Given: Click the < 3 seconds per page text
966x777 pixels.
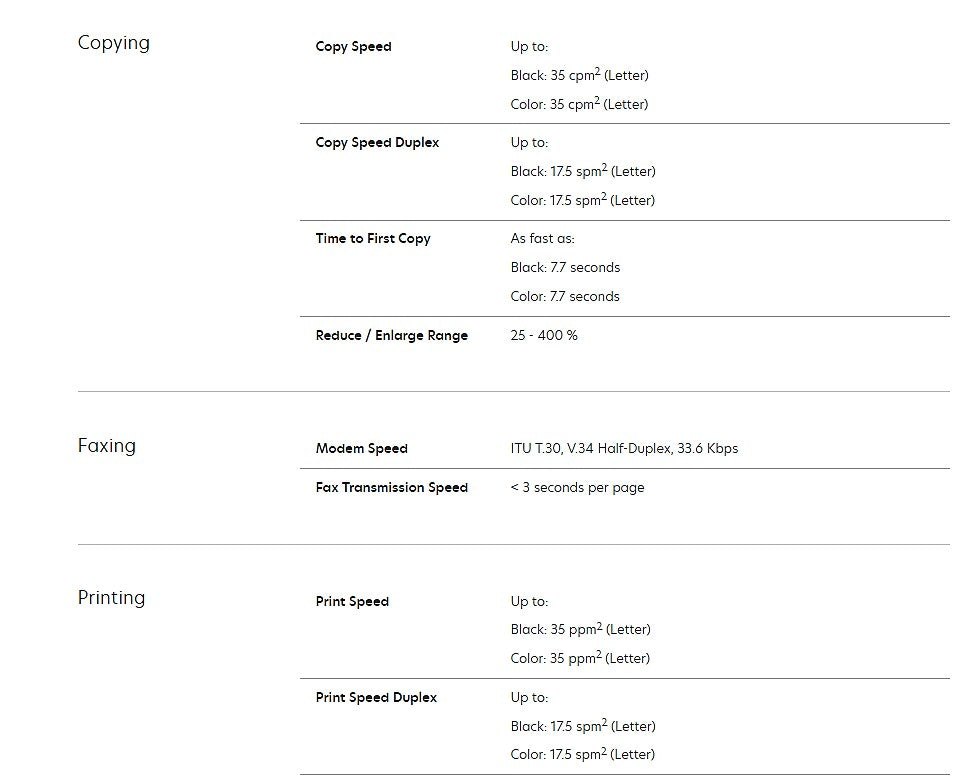Looking at the screenshot, I should click(x=577, y=488).
